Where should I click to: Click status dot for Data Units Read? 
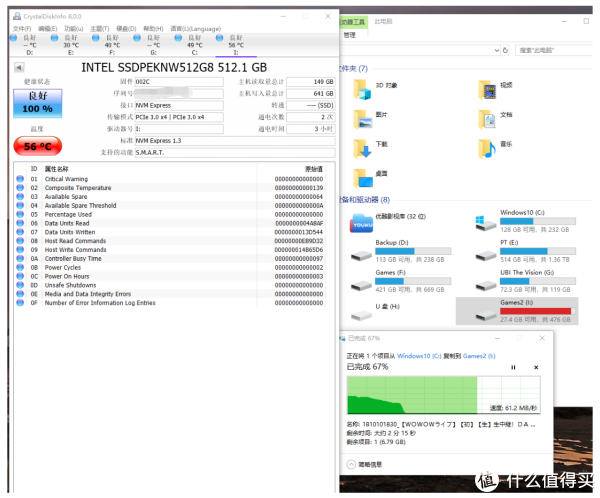[20, 223]
